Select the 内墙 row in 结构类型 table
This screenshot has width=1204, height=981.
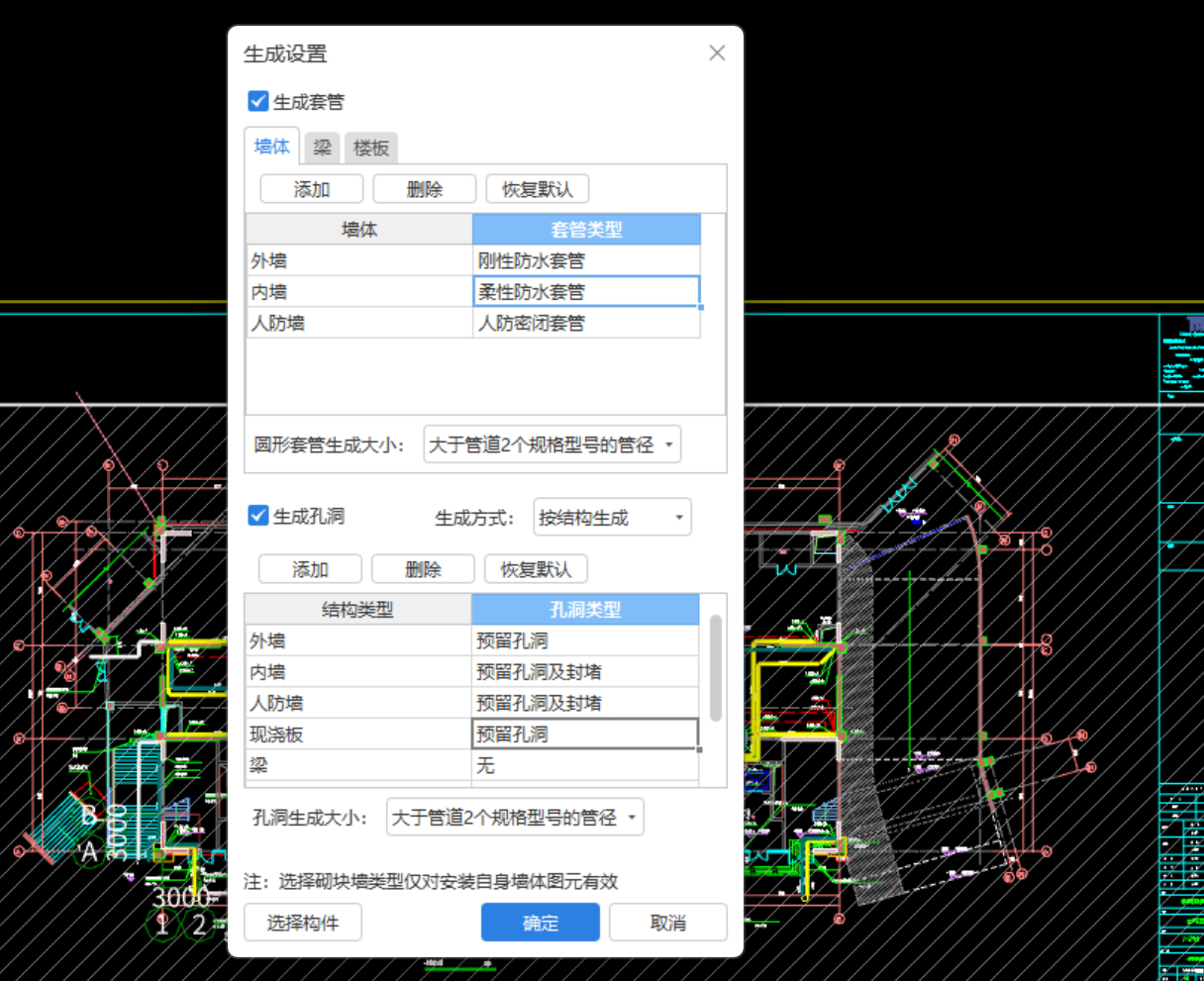(357, 672)
